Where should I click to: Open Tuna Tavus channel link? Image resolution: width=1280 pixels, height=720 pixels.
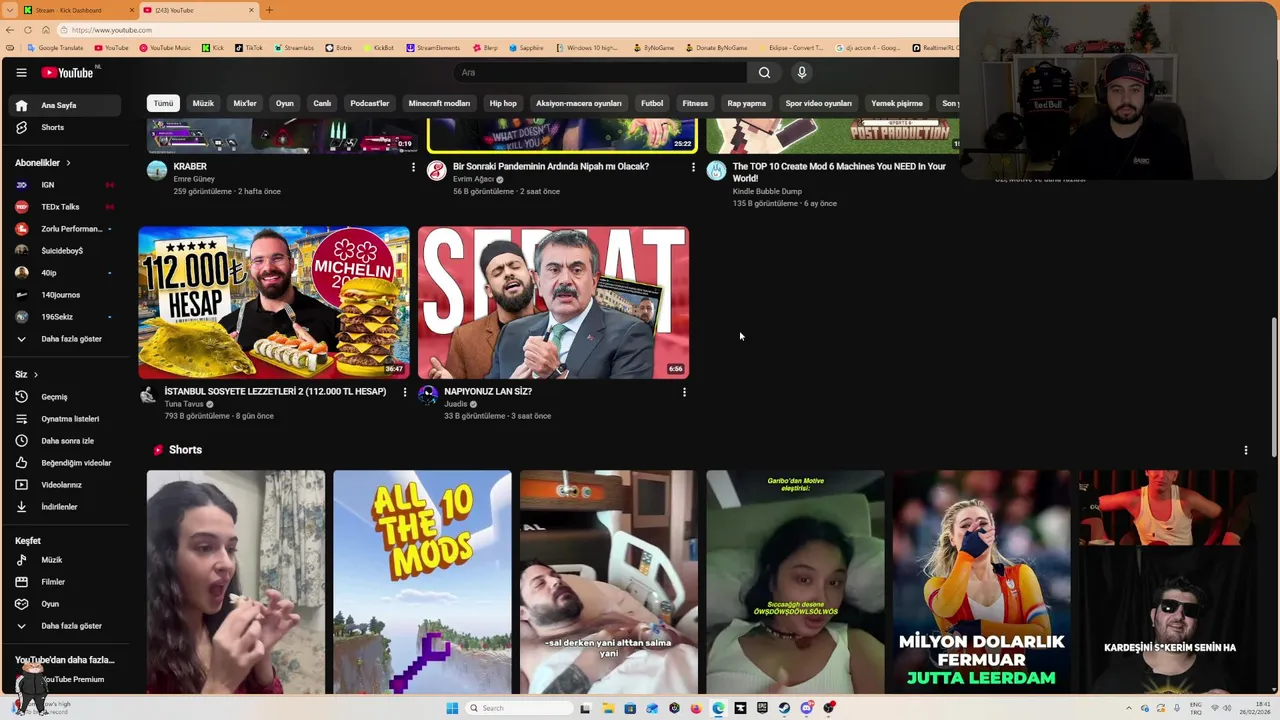pos(184,404)
